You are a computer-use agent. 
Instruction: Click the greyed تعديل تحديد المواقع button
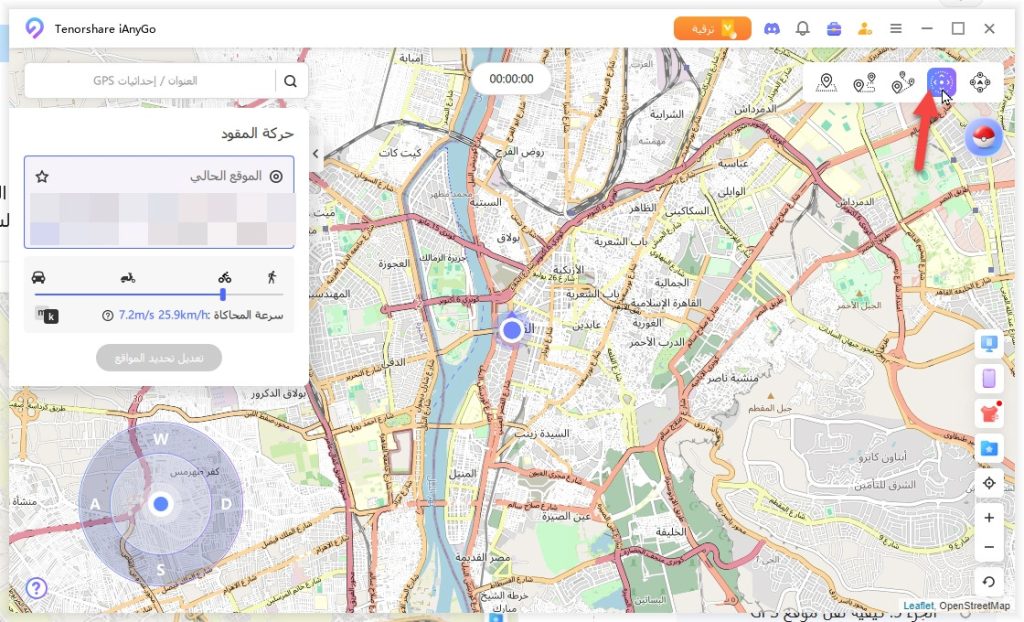(159, 358)
